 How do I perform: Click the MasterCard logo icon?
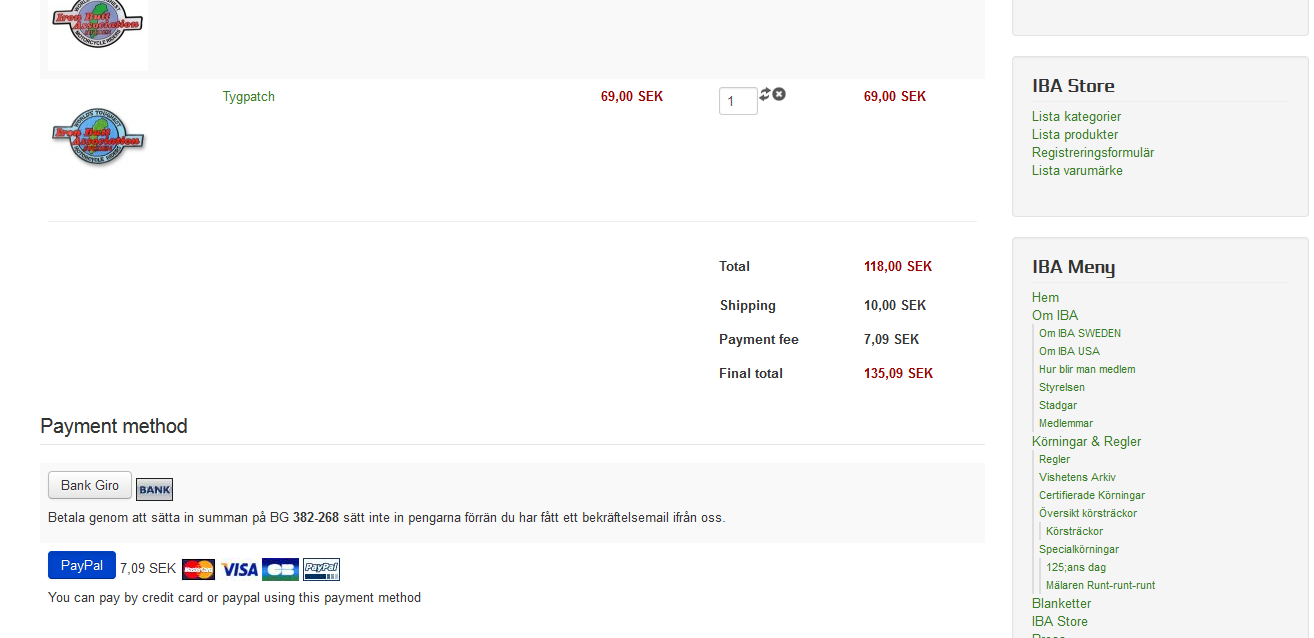(x=198, y=569)
